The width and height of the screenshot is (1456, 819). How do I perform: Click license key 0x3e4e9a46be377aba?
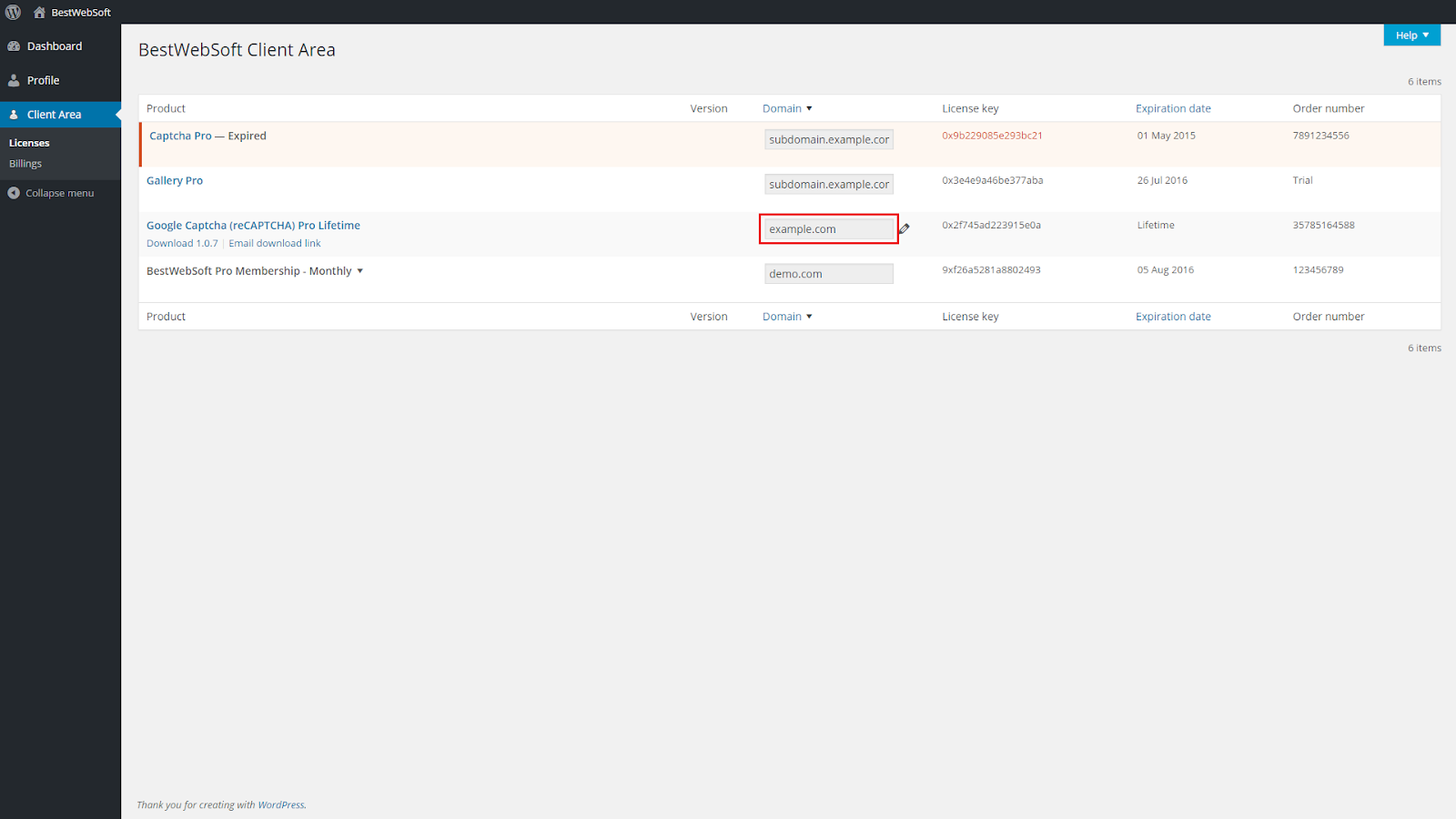pos(992,180)
